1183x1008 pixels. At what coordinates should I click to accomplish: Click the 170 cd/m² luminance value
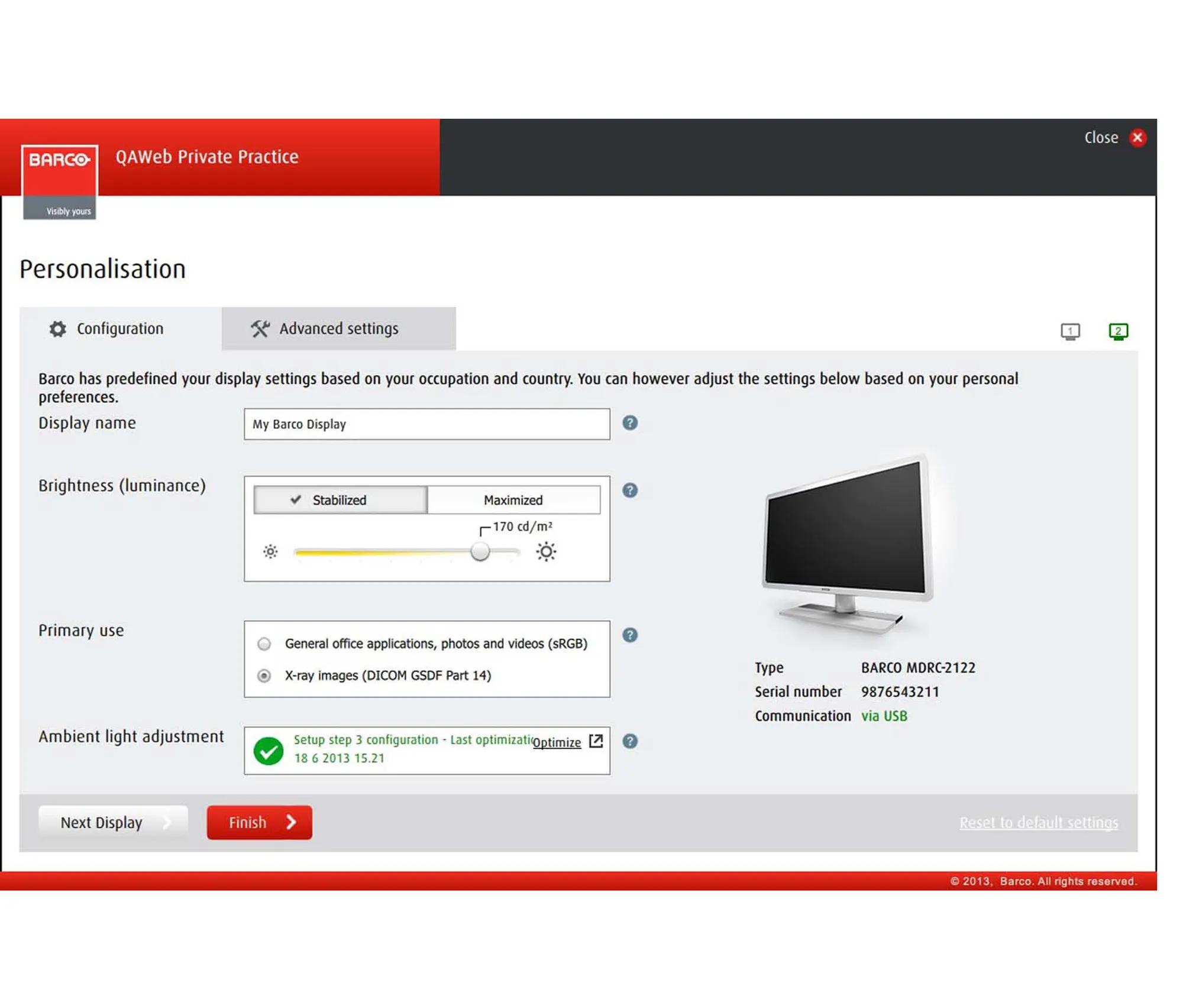pyautogui.click(x=522, y=526)
